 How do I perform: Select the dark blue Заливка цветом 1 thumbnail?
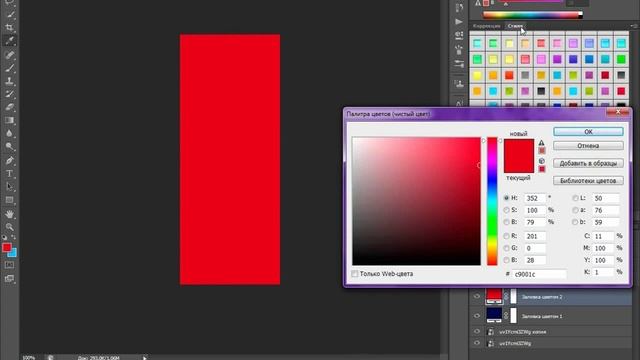click(494, 315)
